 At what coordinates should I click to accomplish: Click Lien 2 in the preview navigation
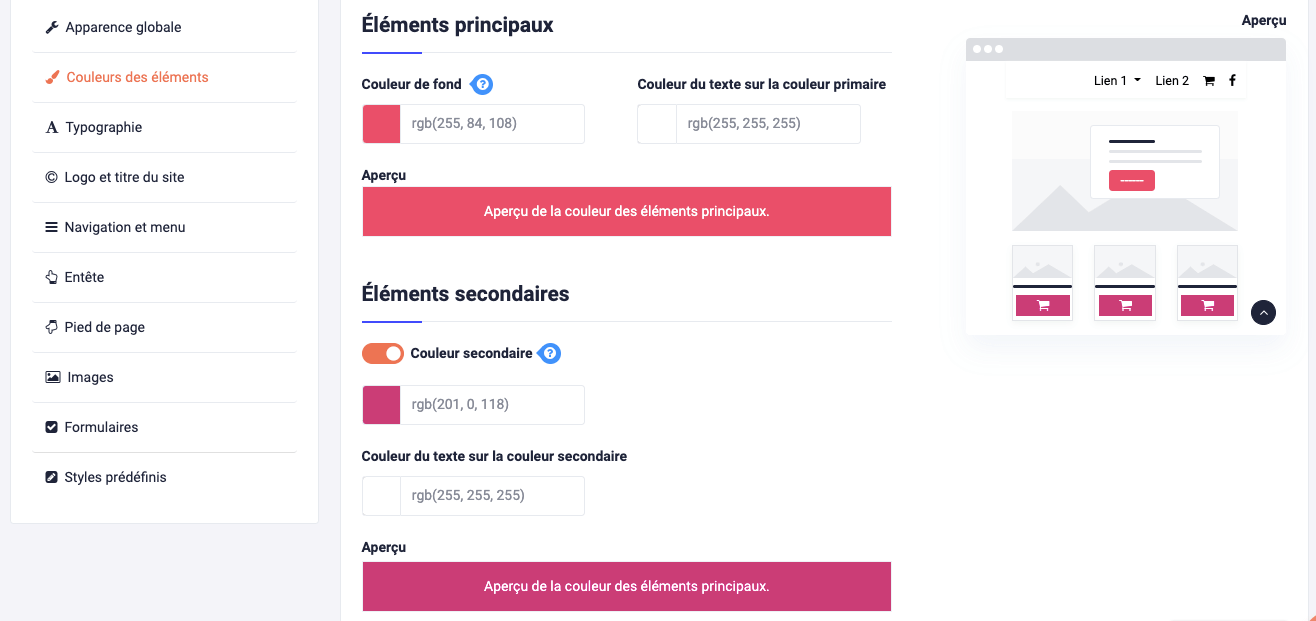[x=1171, y=80]
